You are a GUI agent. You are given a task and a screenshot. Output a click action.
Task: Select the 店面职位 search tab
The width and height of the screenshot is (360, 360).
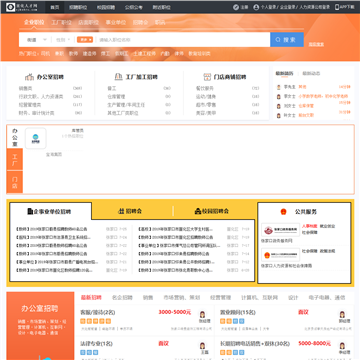click(88, 23)
